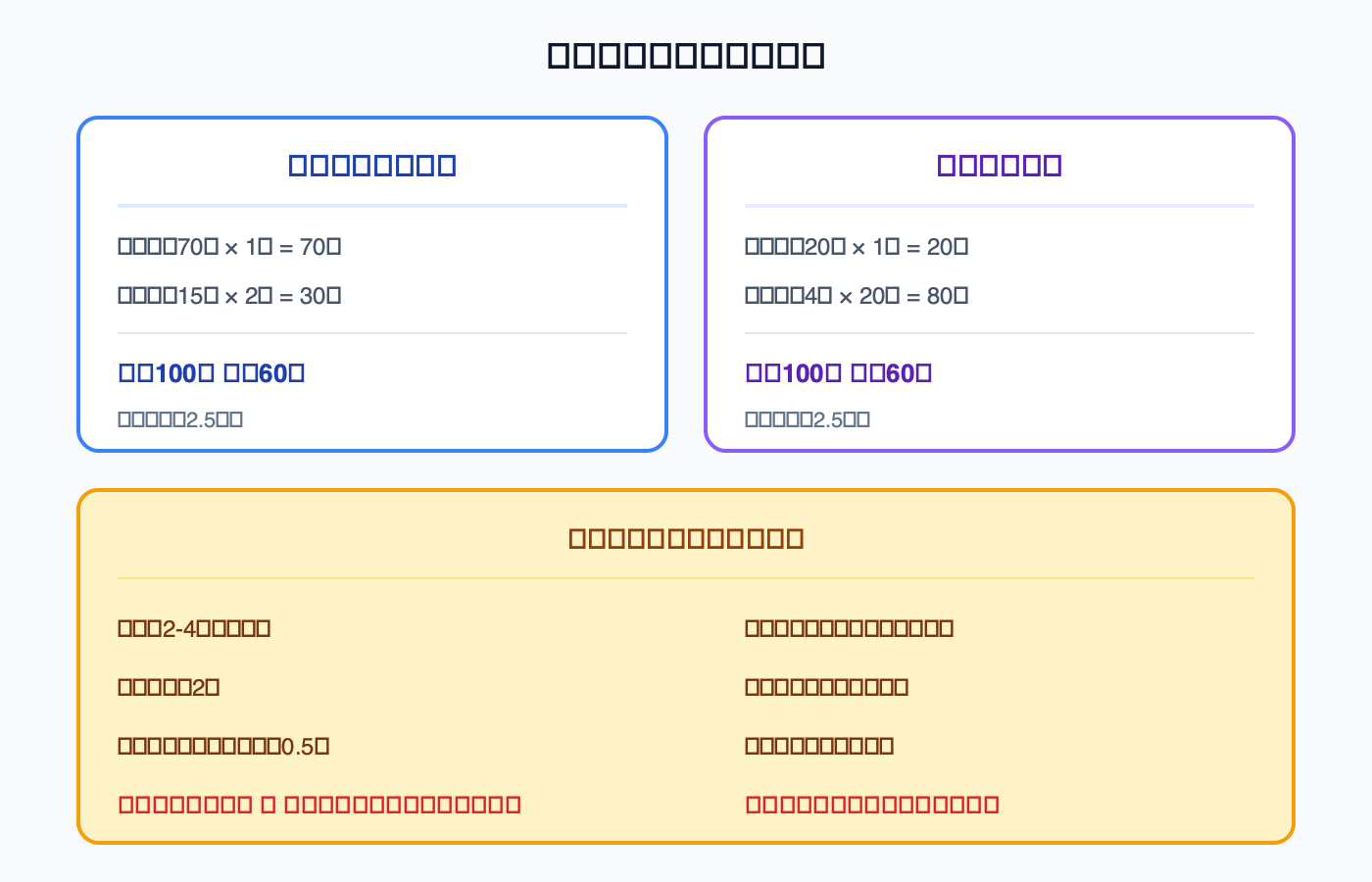Click the purple card's header title
Screen dimensions: 1372x882
pyautogui.click(x=1000, y=165)
